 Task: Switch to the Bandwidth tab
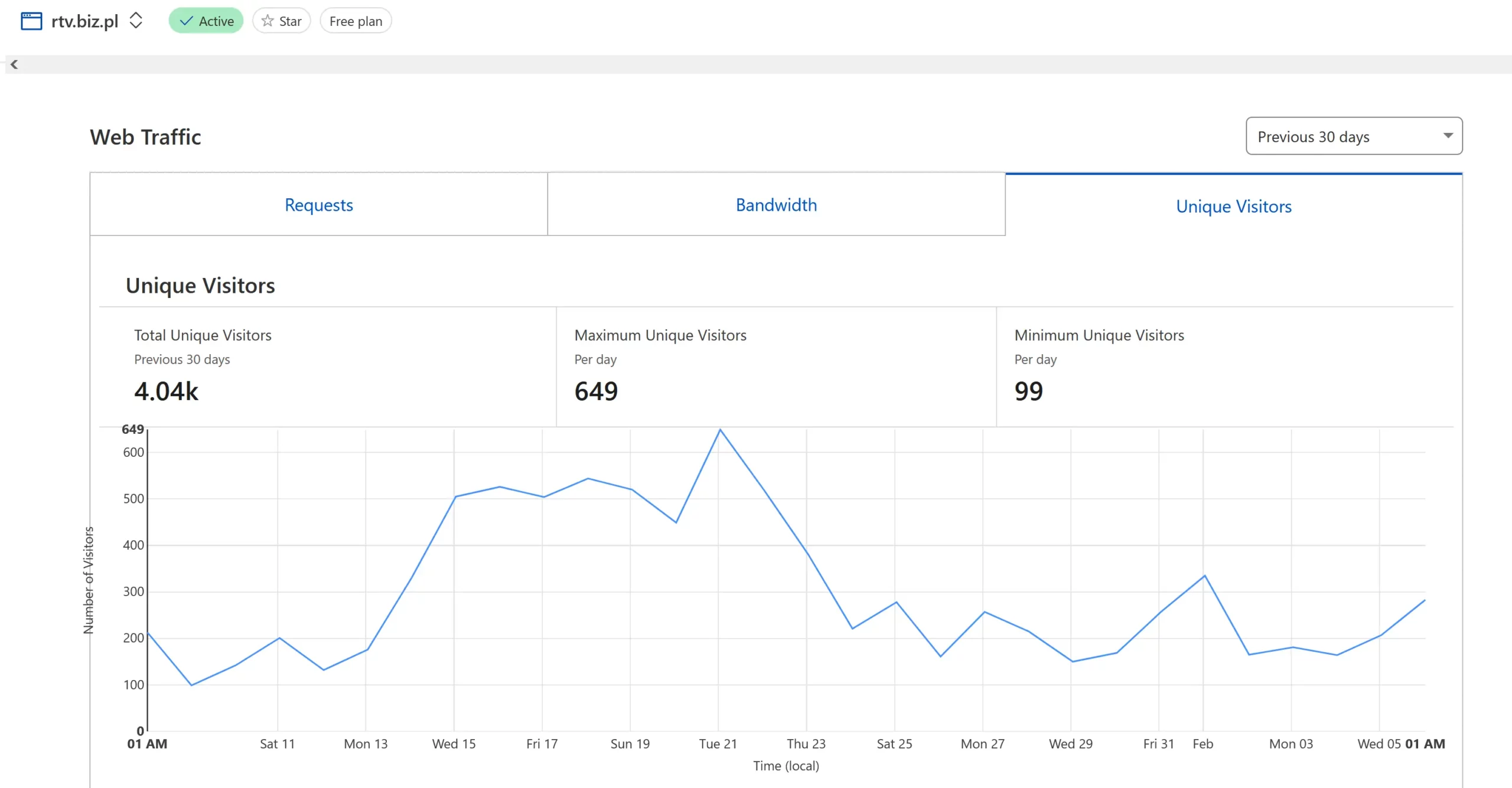pyautogui.click(x=775, y=205)
